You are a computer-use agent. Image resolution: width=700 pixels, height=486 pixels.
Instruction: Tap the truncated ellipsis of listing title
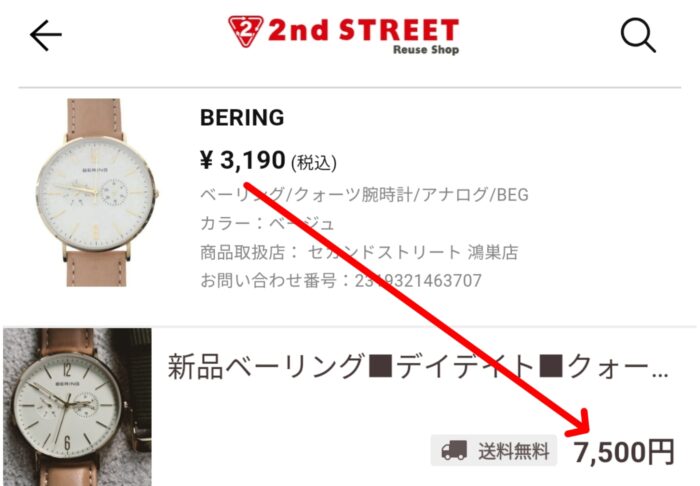click(660, 376)
